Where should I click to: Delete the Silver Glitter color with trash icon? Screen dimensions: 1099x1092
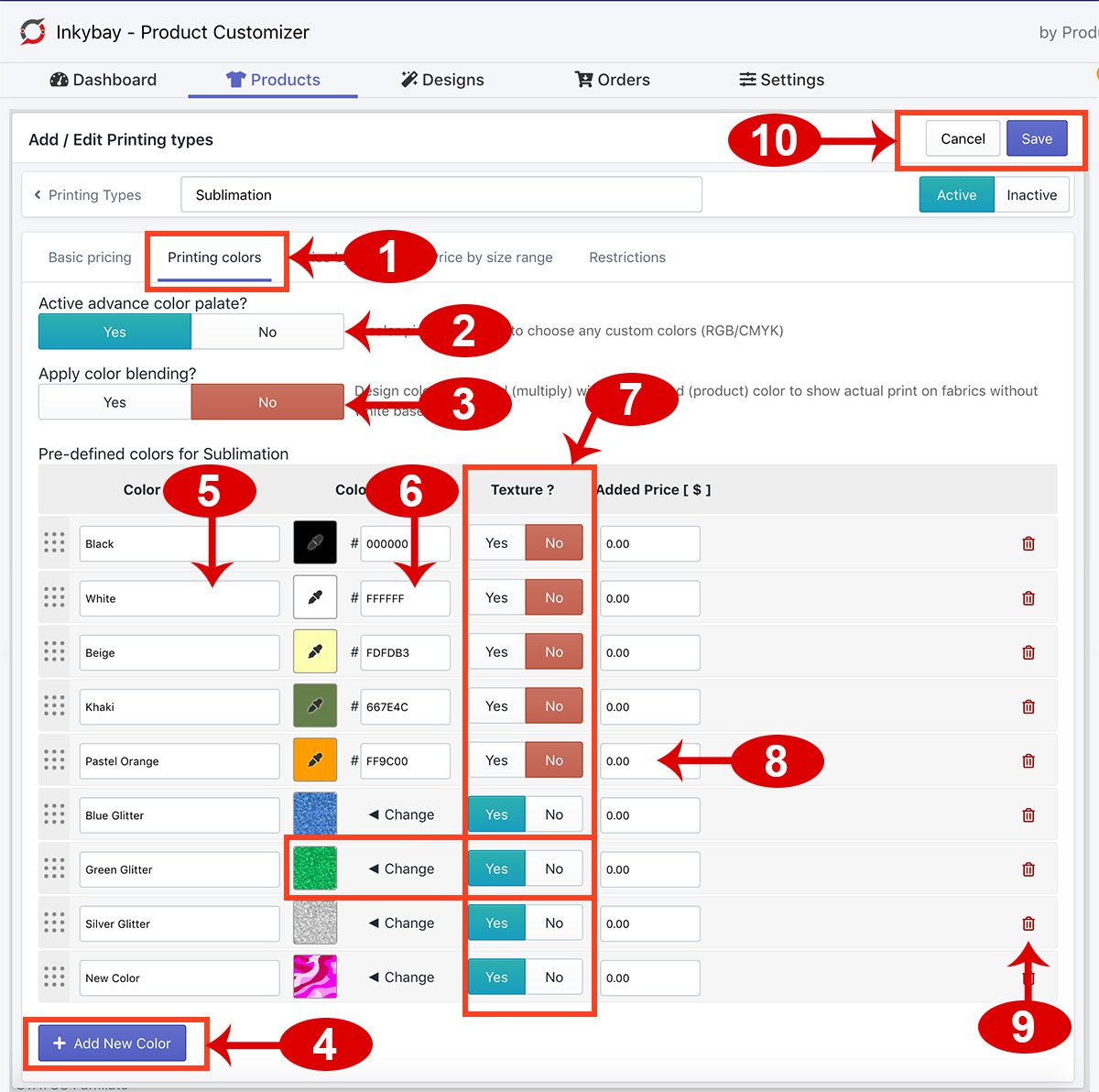pos(1028,923)
